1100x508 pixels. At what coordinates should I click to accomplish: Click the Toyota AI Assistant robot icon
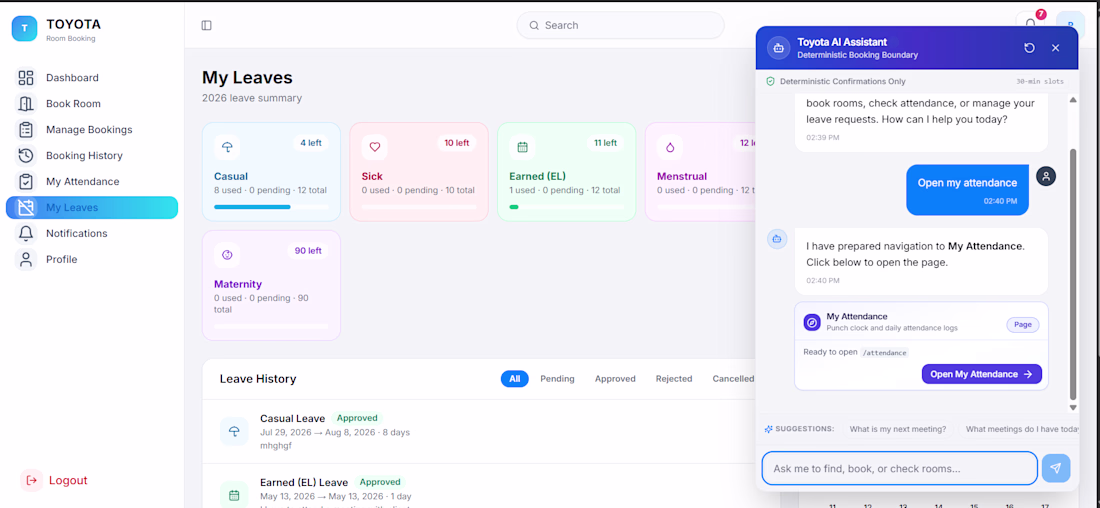point(778,48)
